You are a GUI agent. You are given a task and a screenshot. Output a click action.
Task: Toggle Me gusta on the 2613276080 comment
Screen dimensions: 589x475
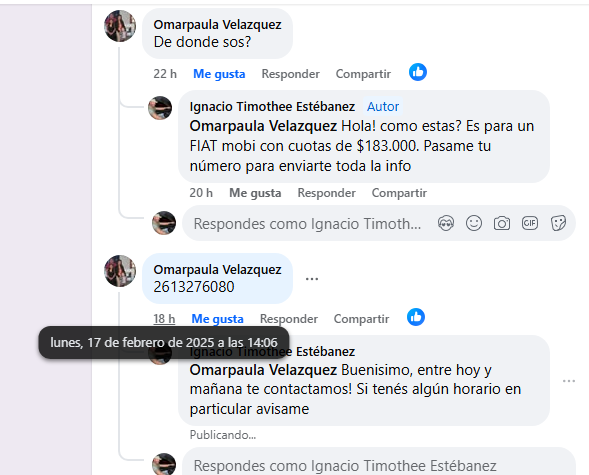coord(217,319)
